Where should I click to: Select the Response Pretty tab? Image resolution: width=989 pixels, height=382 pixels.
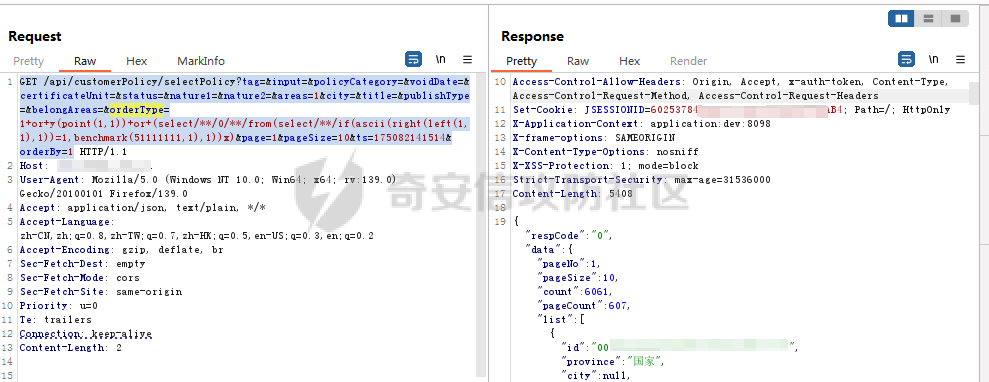click(521, 61)
